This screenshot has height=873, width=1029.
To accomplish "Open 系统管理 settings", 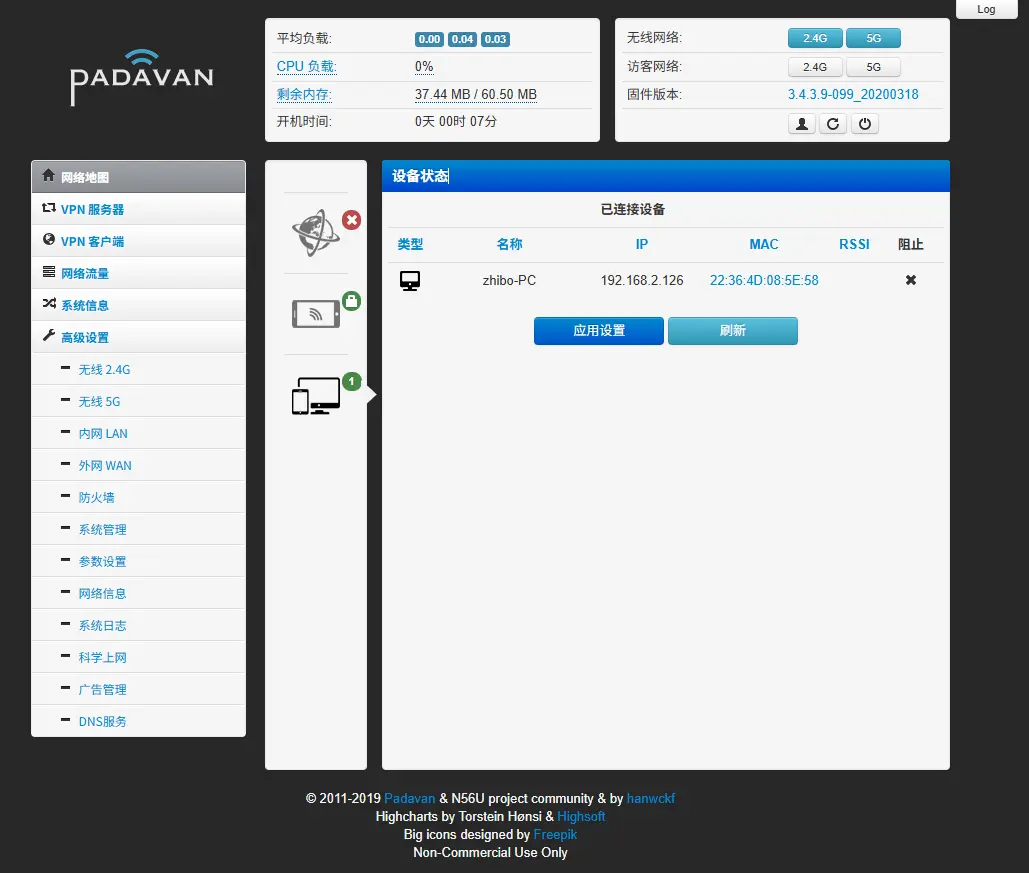I will (x=138, y=529).
